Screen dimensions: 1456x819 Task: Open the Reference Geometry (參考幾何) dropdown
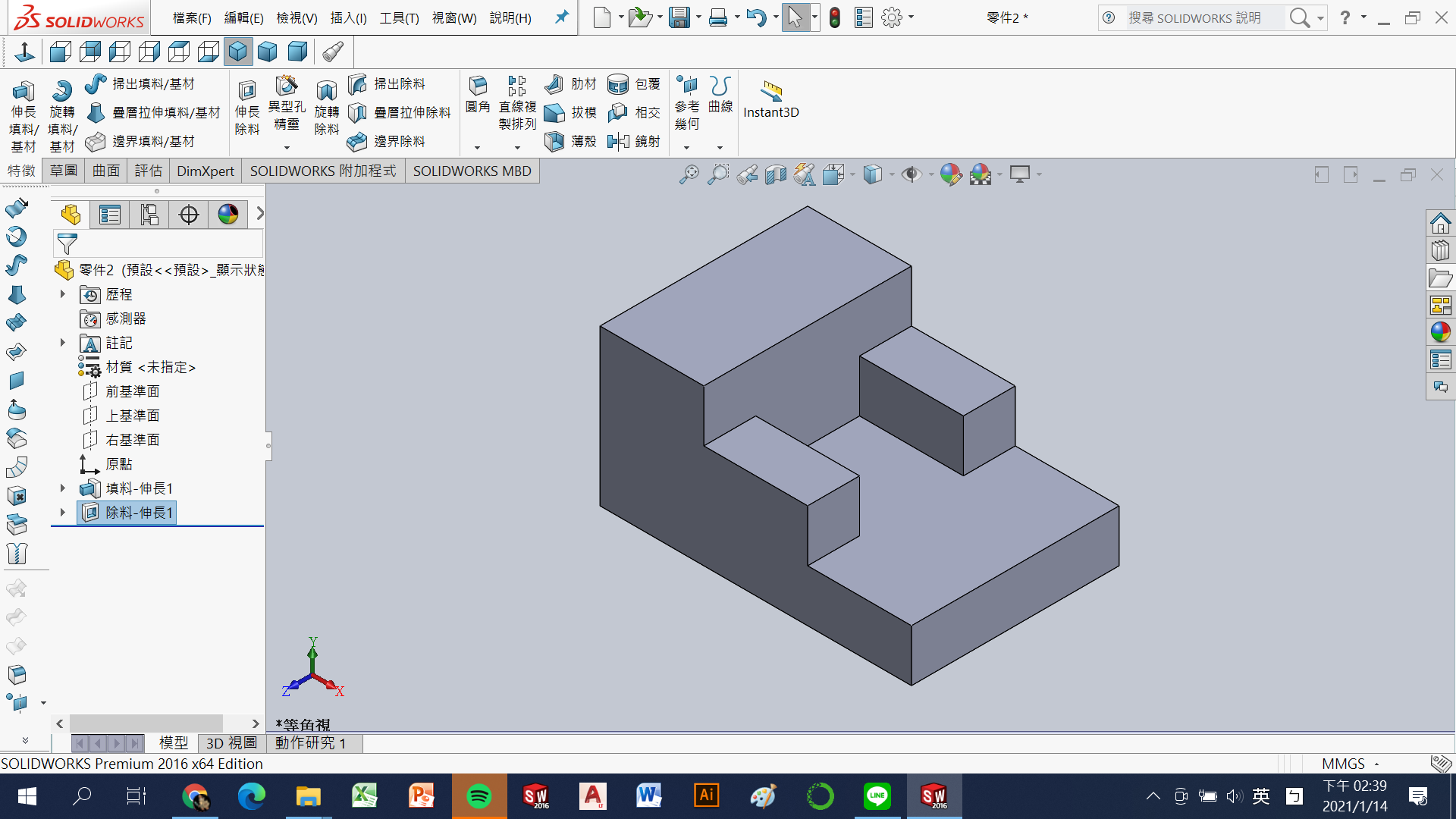(x=687, y=147)
